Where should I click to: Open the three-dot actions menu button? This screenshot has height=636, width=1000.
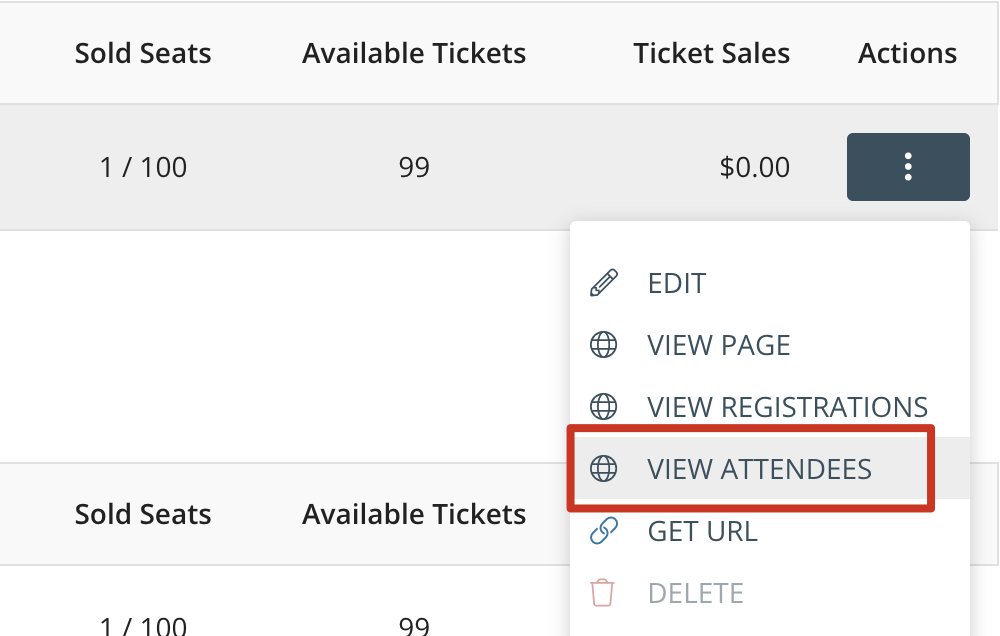pyautogui.click(x=908, y=167)
